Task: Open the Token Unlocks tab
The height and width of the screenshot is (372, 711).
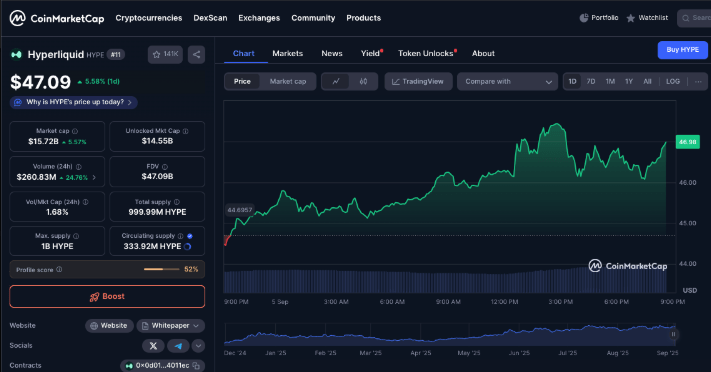Action: point(426,54)
